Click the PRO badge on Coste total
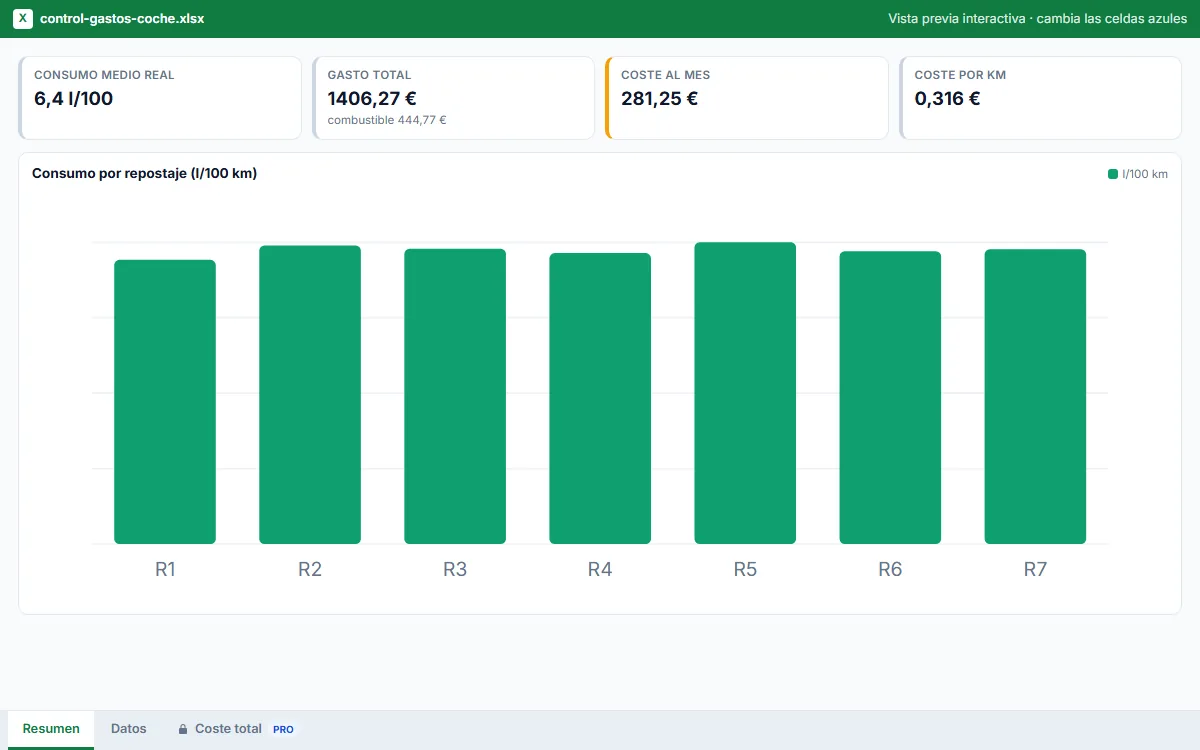 (284, 730)
